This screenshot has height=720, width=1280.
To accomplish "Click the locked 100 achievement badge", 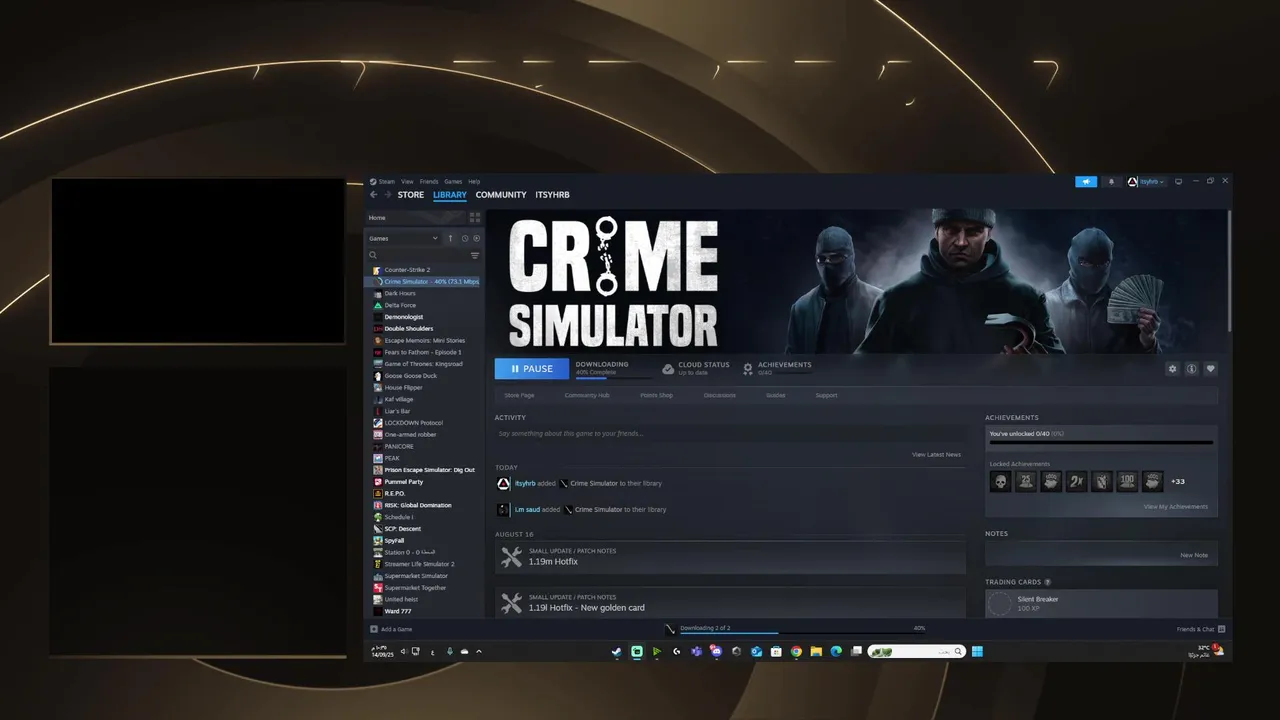I will point(1127,481).
